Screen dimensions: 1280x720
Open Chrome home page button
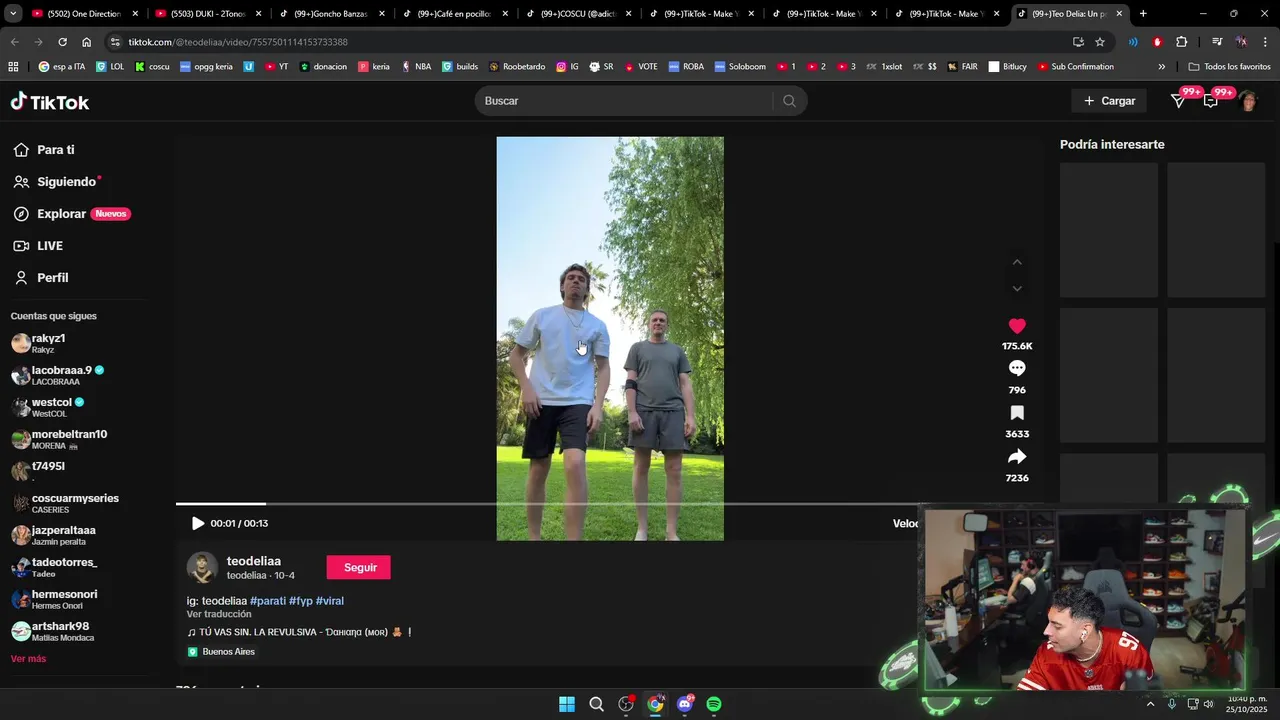point(86,42)
